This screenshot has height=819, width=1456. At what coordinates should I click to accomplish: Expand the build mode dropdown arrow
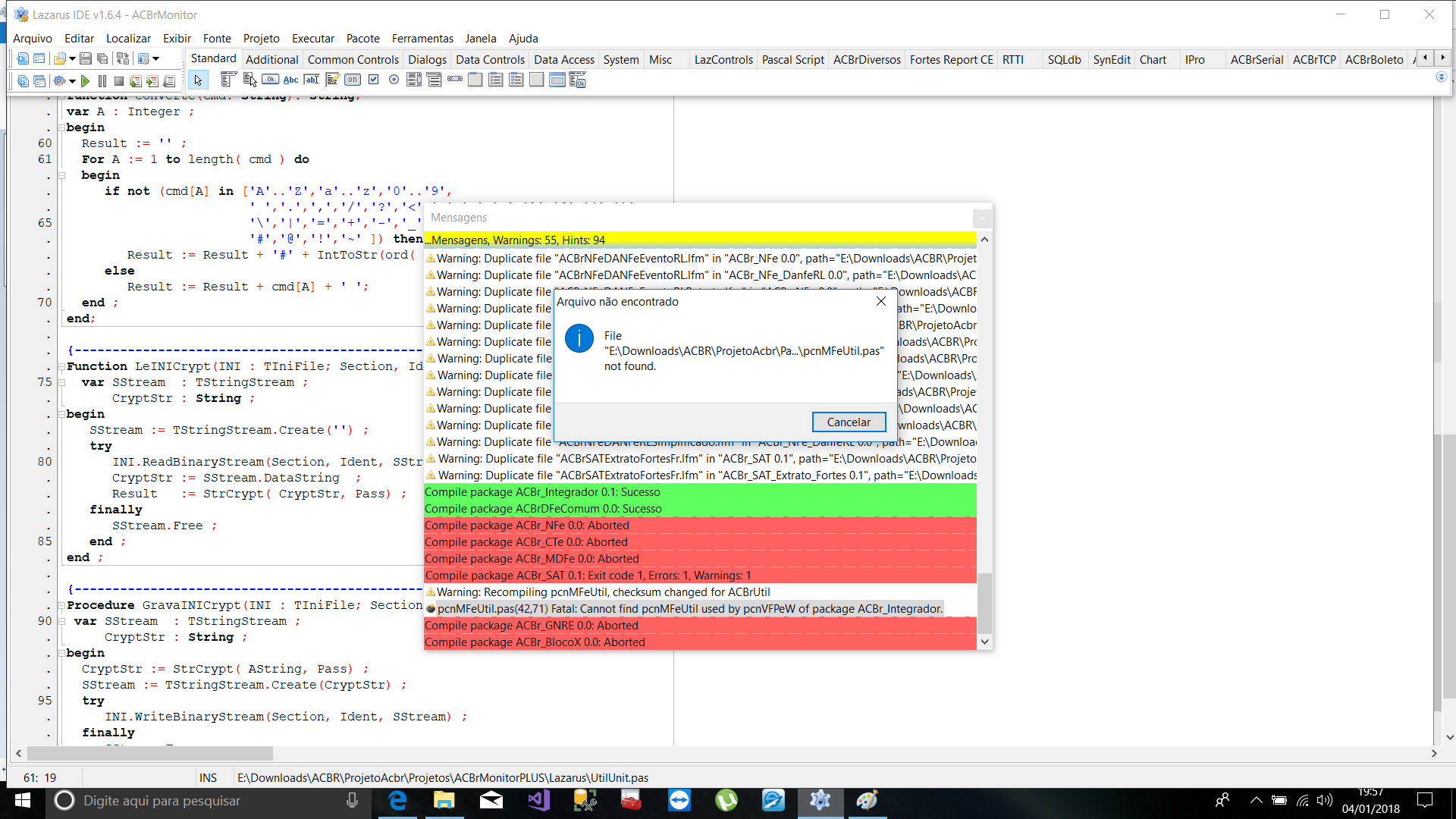pyautogui.click(x=72, y=80)
